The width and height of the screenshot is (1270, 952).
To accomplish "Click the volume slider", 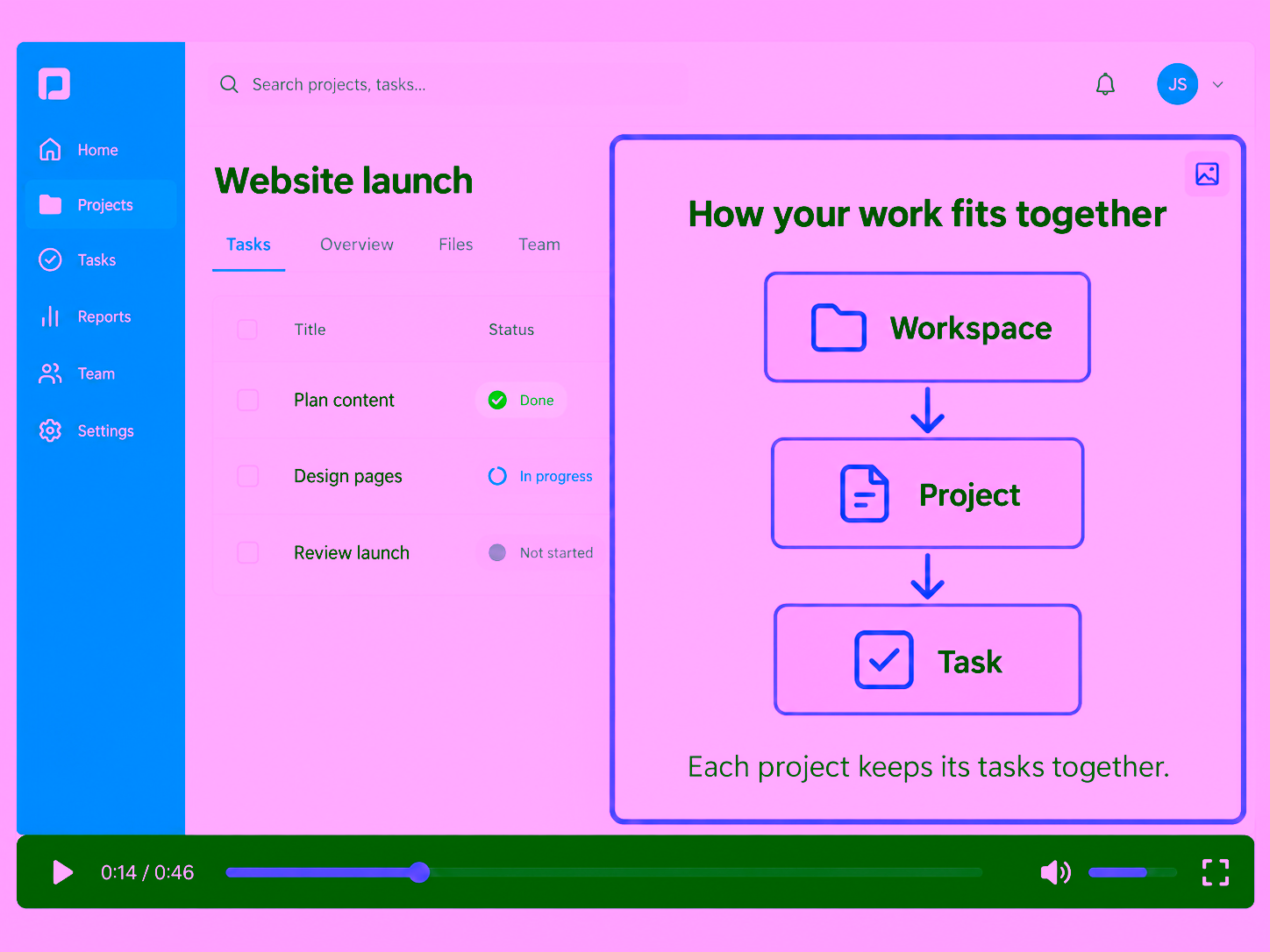I will 1132,872.
